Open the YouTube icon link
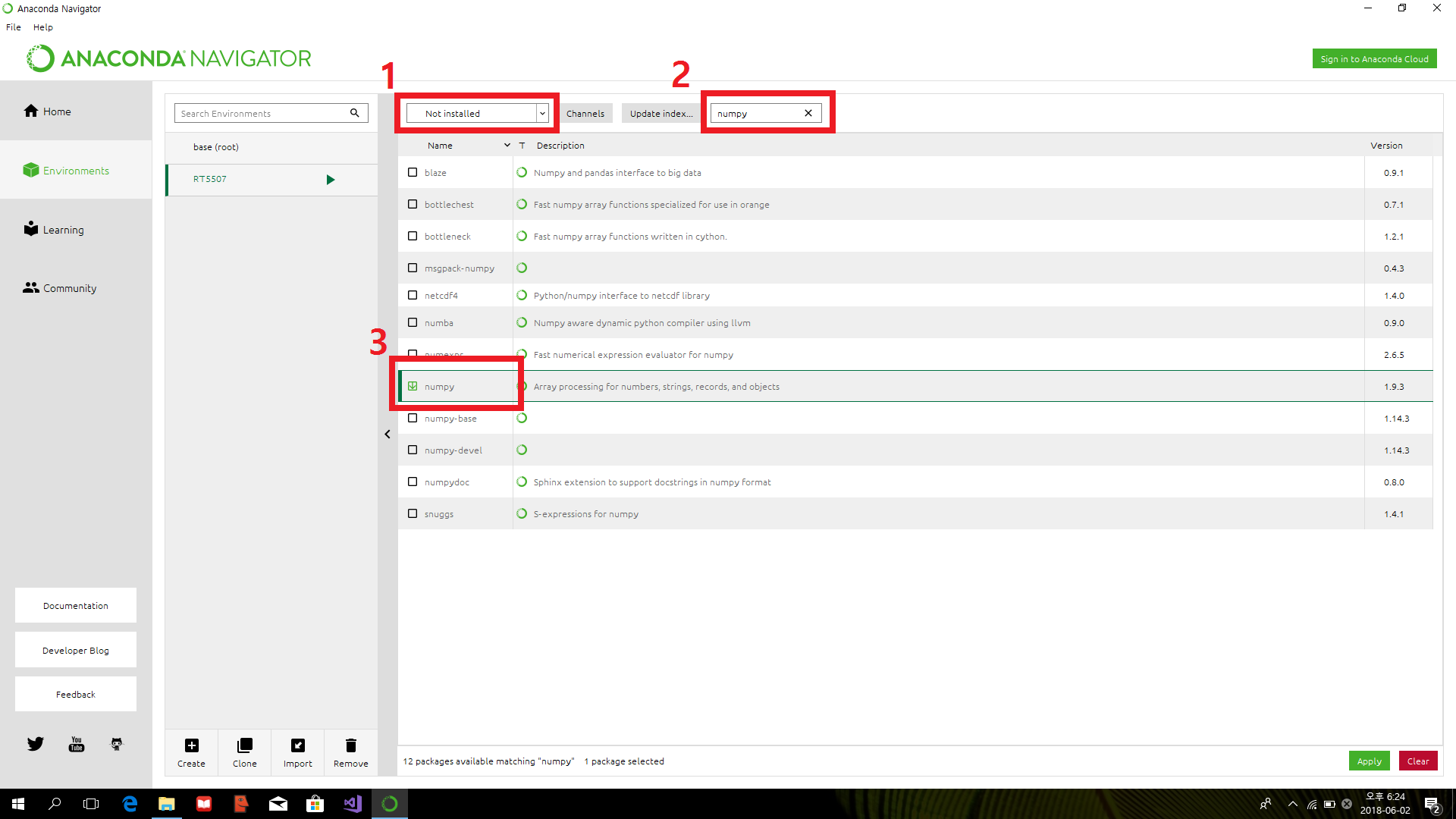Screen dimensions: 1456x819 tap(77, 744)
